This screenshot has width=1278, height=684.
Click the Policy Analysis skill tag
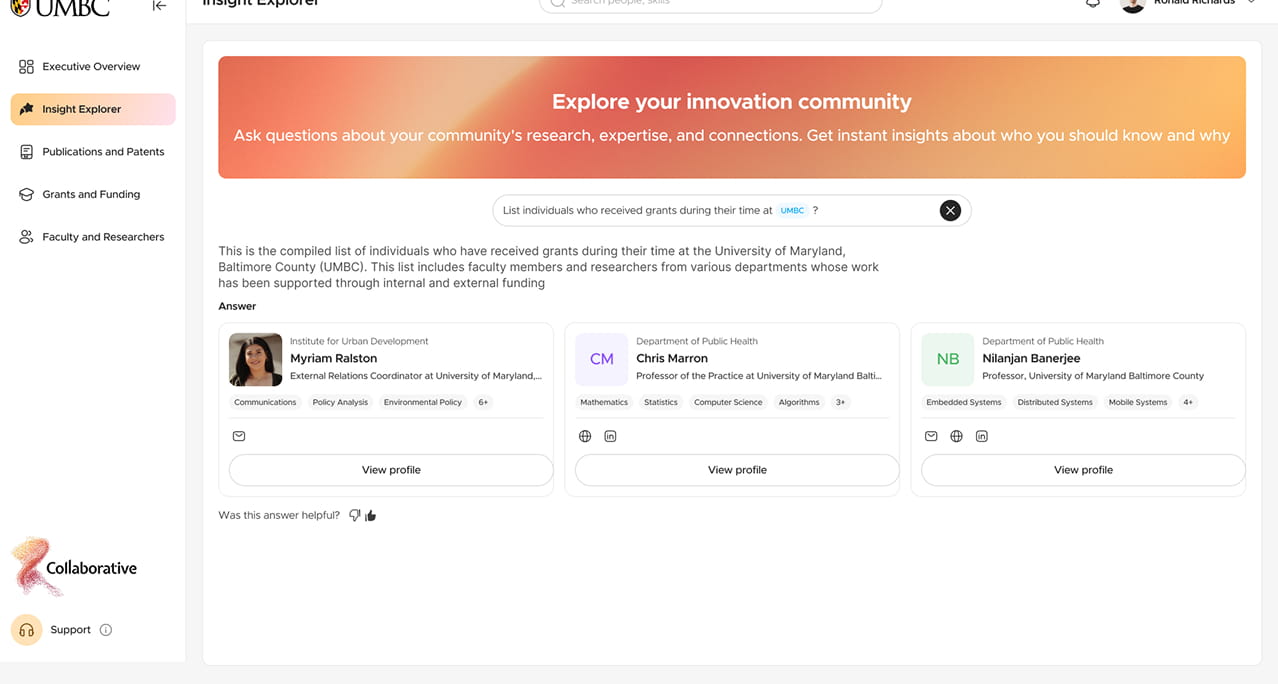[x=340, y=402]
